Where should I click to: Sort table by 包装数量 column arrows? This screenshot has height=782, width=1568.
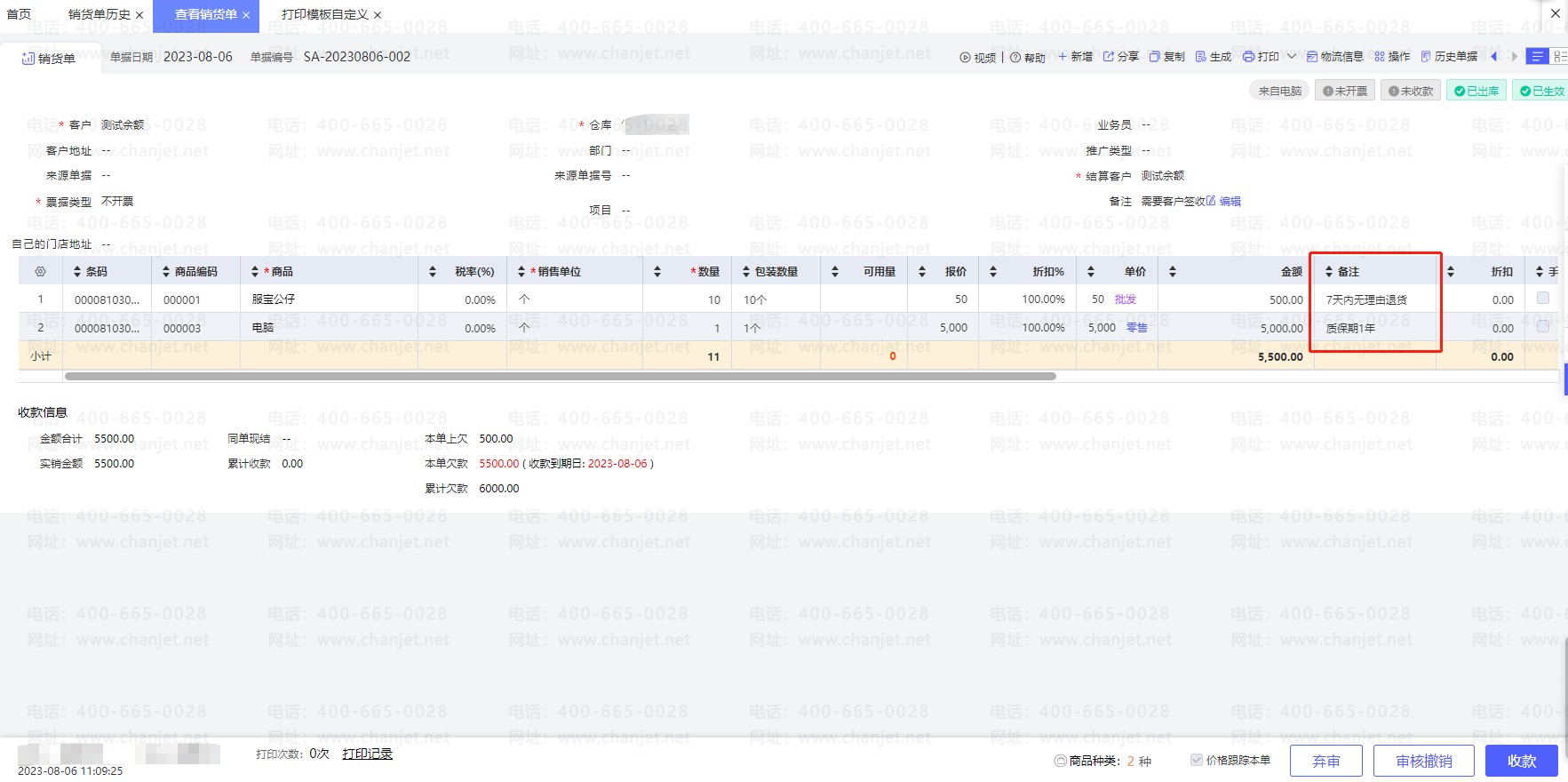(746, 272)
